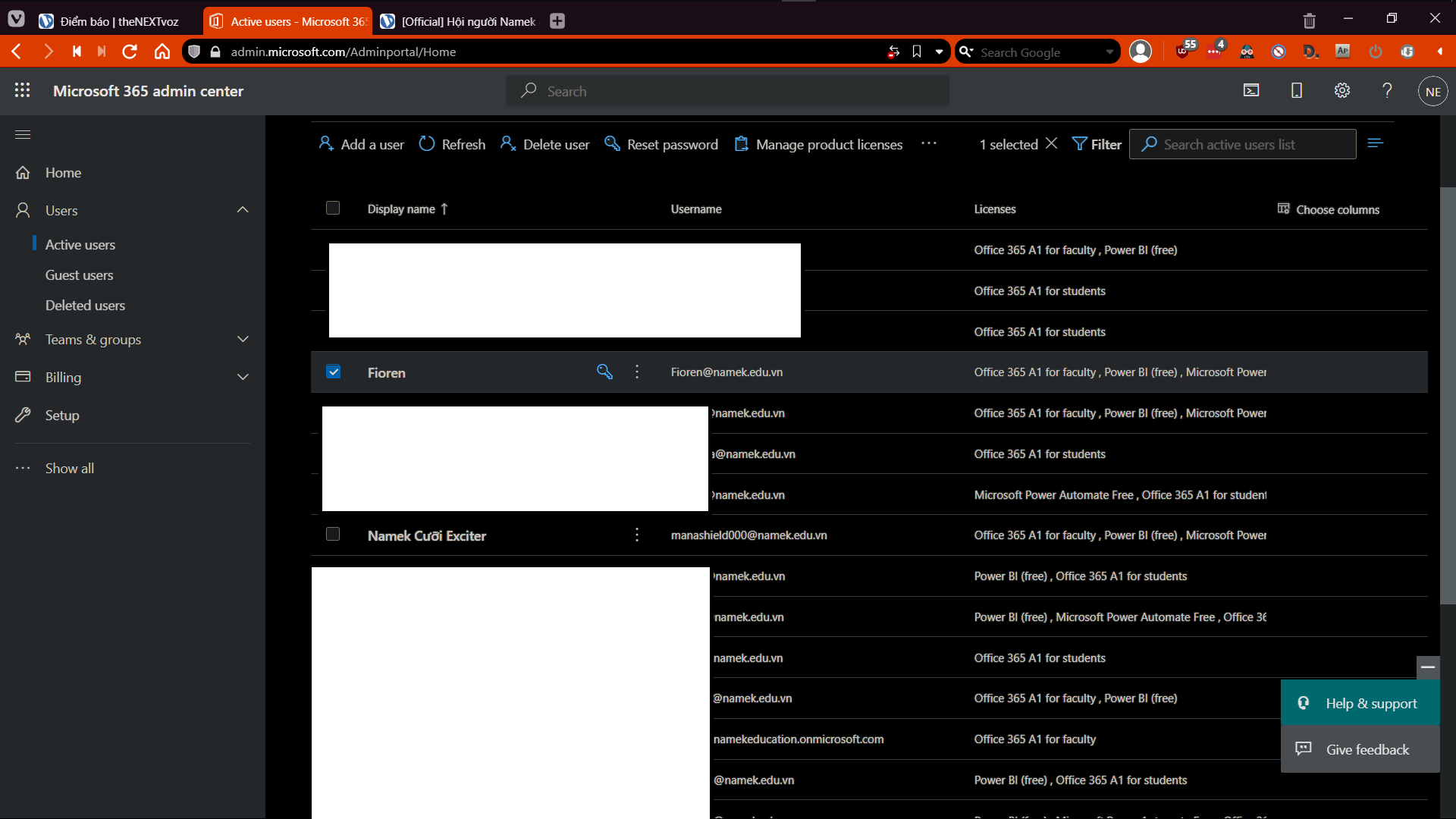
Task: Open more toolbar commands ellipsis
Action: [x=929, y=143]
